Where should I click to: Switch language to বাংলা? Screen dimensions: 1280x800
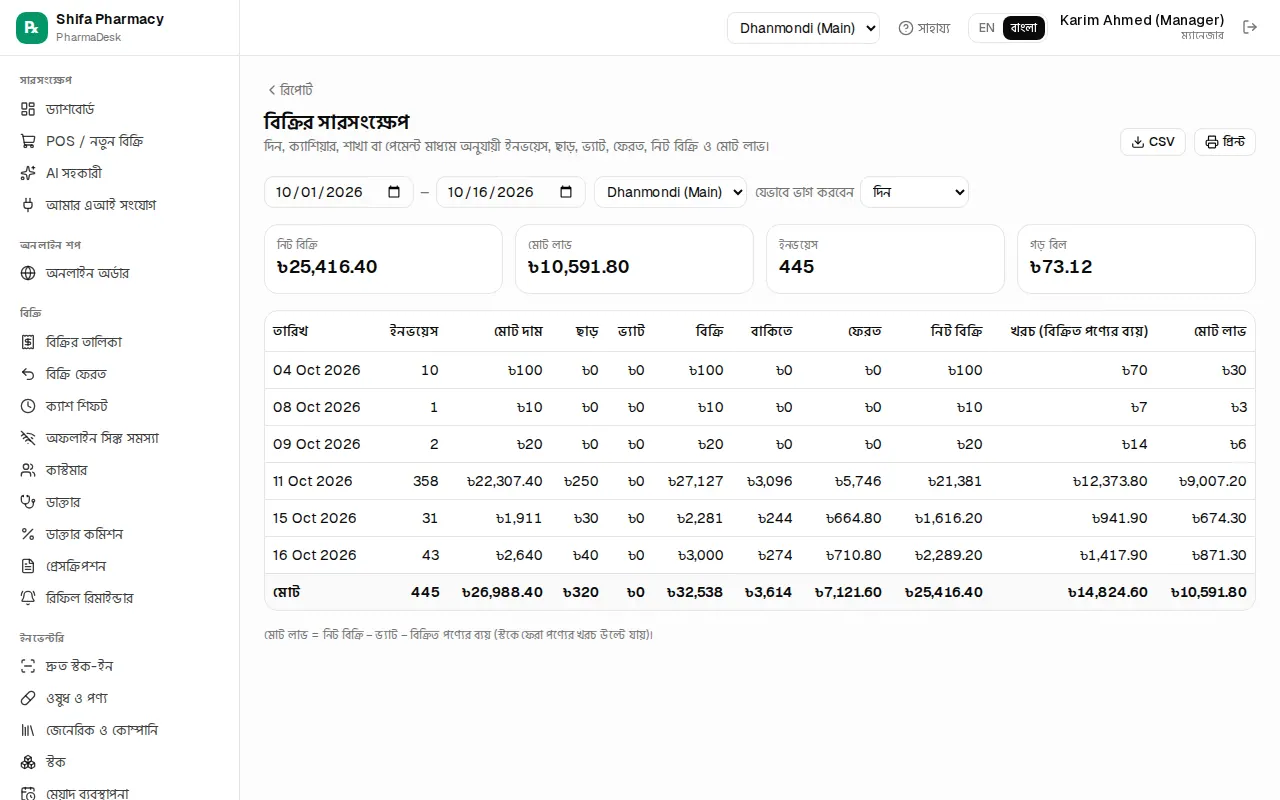coord(1024,28)
